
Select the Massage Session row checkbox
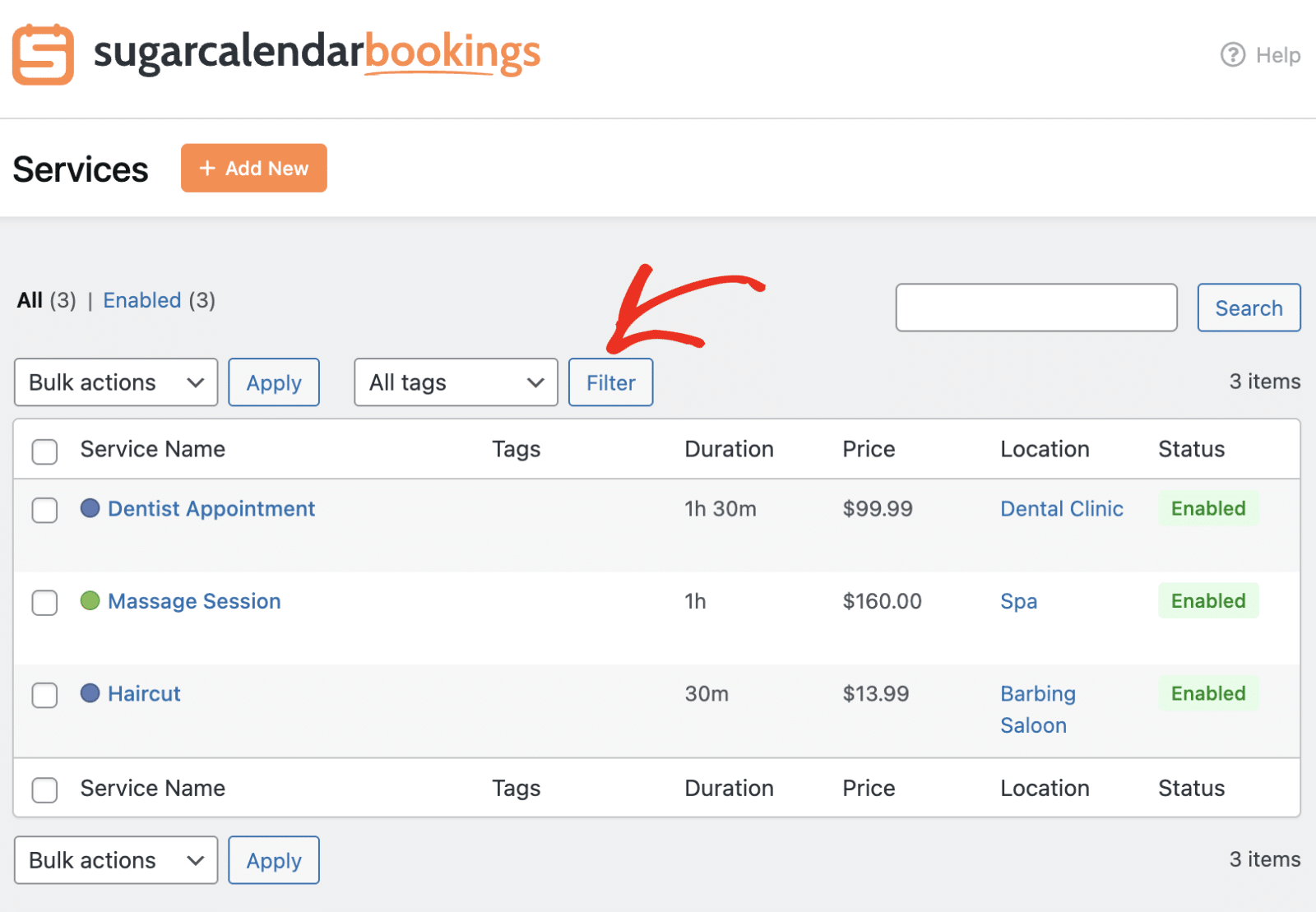tap(44, 603)
